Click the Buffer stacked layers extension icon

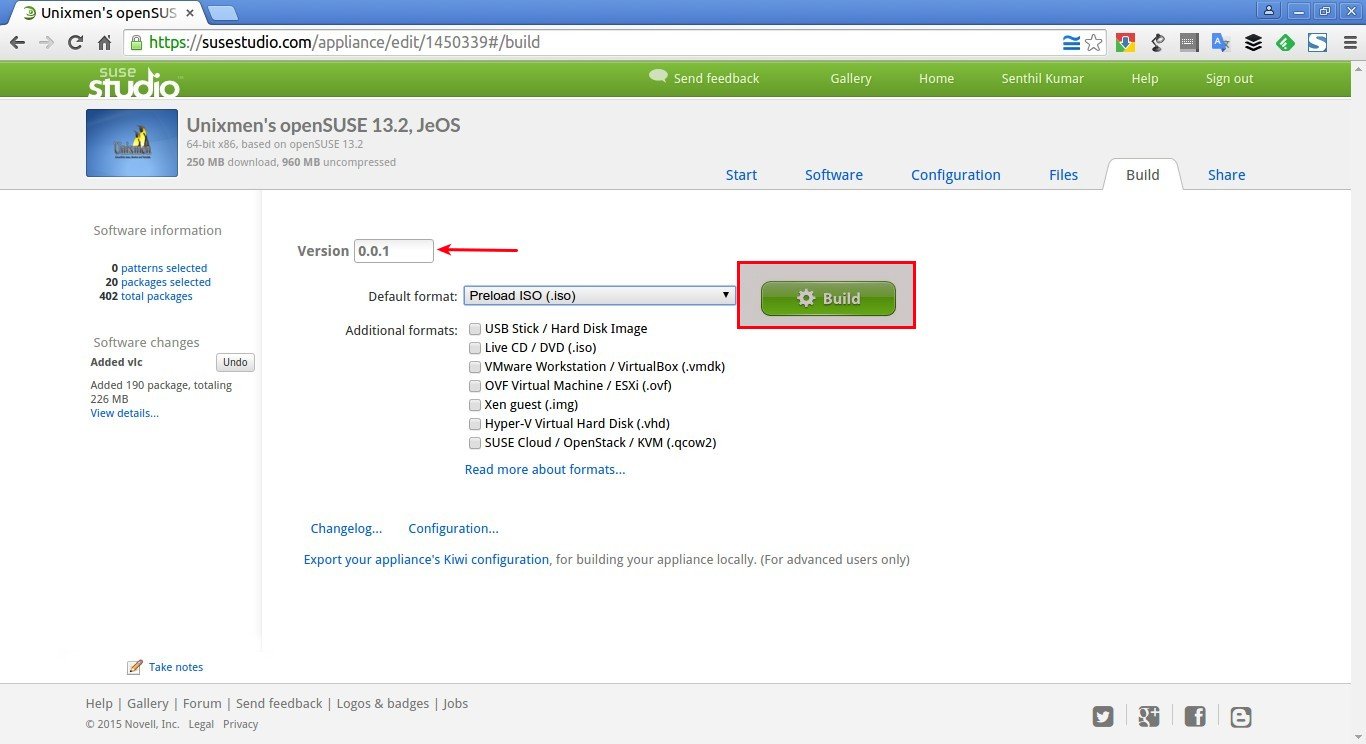pos(1253,42)
